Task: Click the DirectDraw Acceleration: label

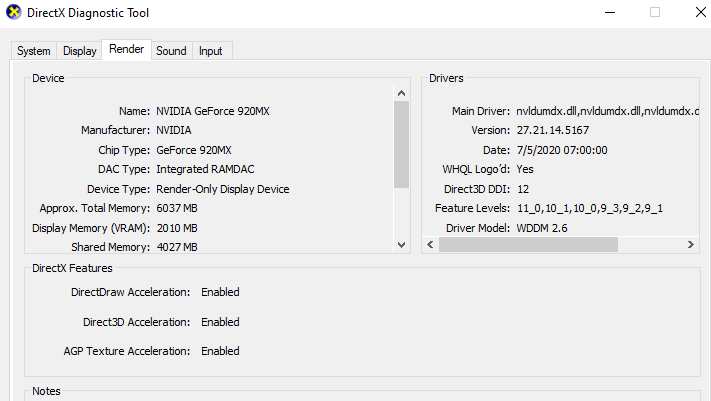Action: point(131,292)
